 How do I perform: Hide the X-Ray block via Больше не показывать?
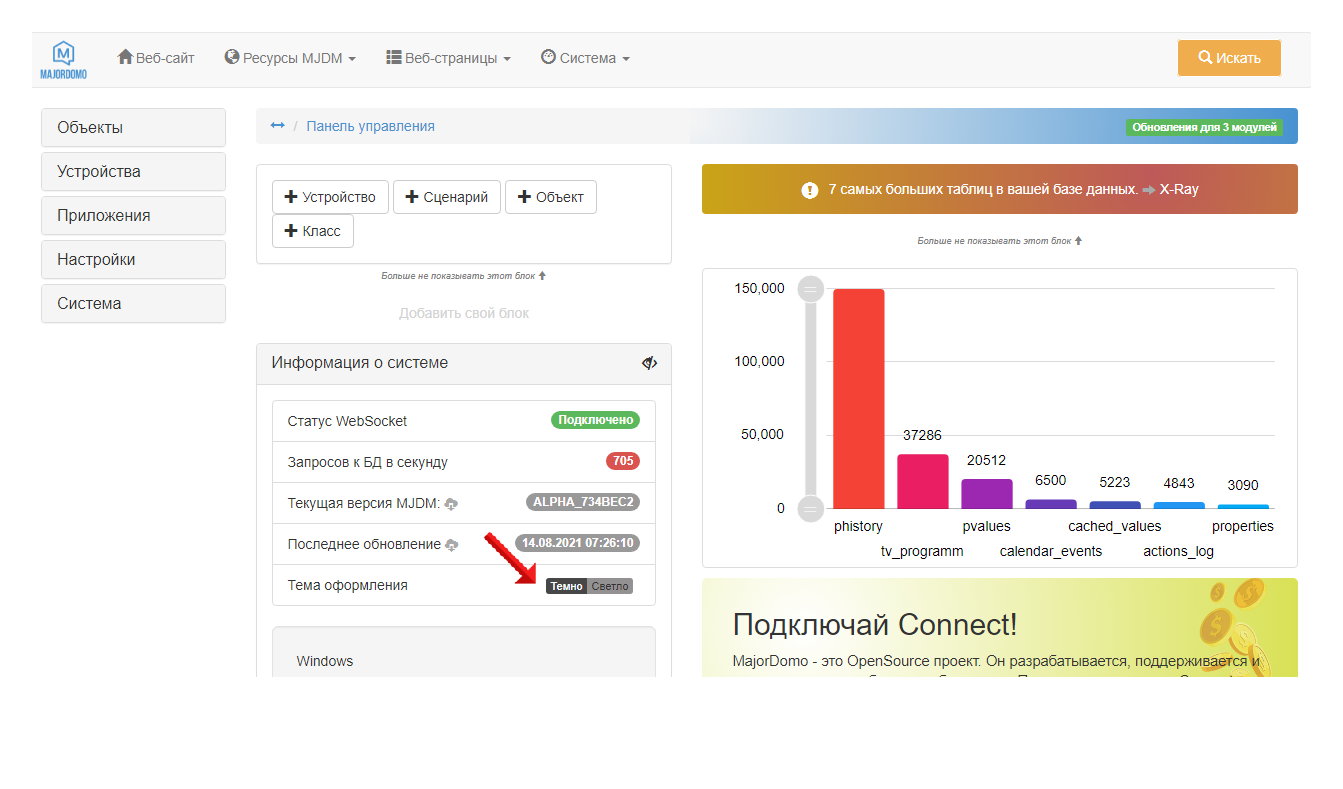pos(1000,241)
